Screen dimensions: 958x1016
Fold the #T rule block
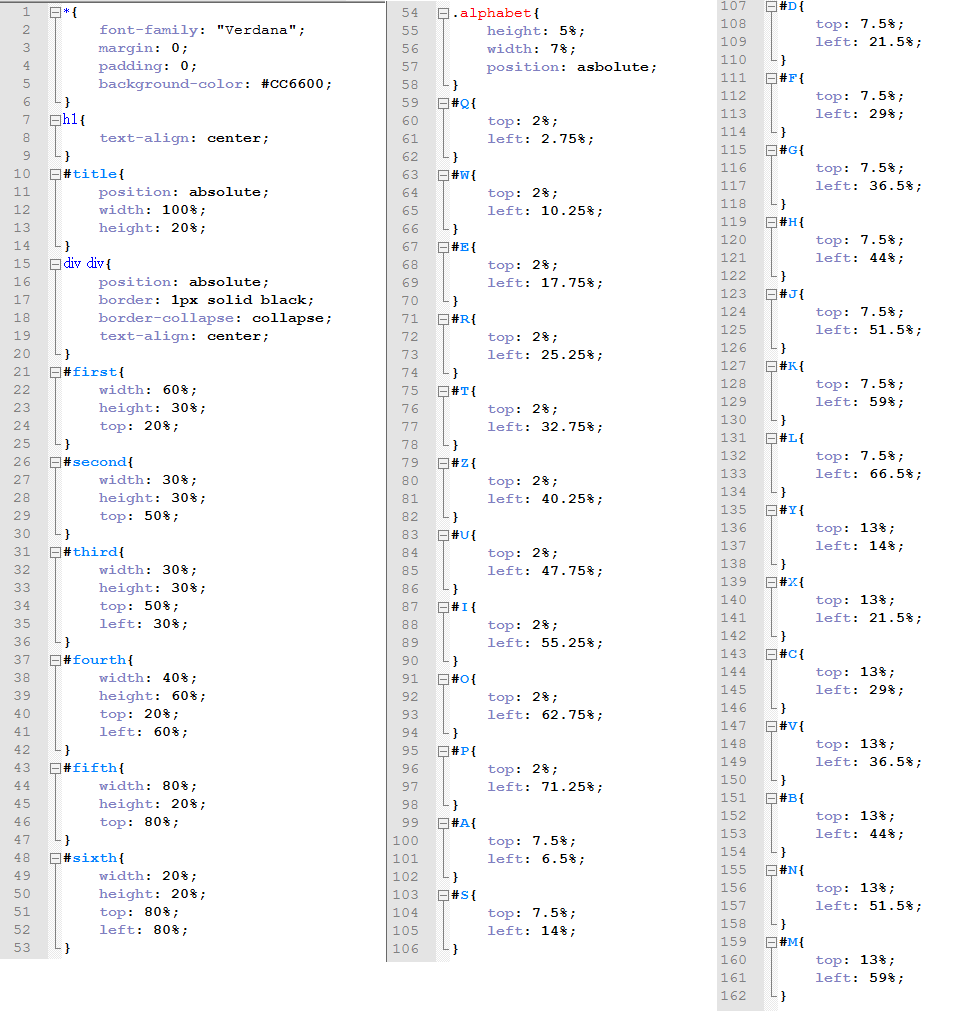(443, 391)
